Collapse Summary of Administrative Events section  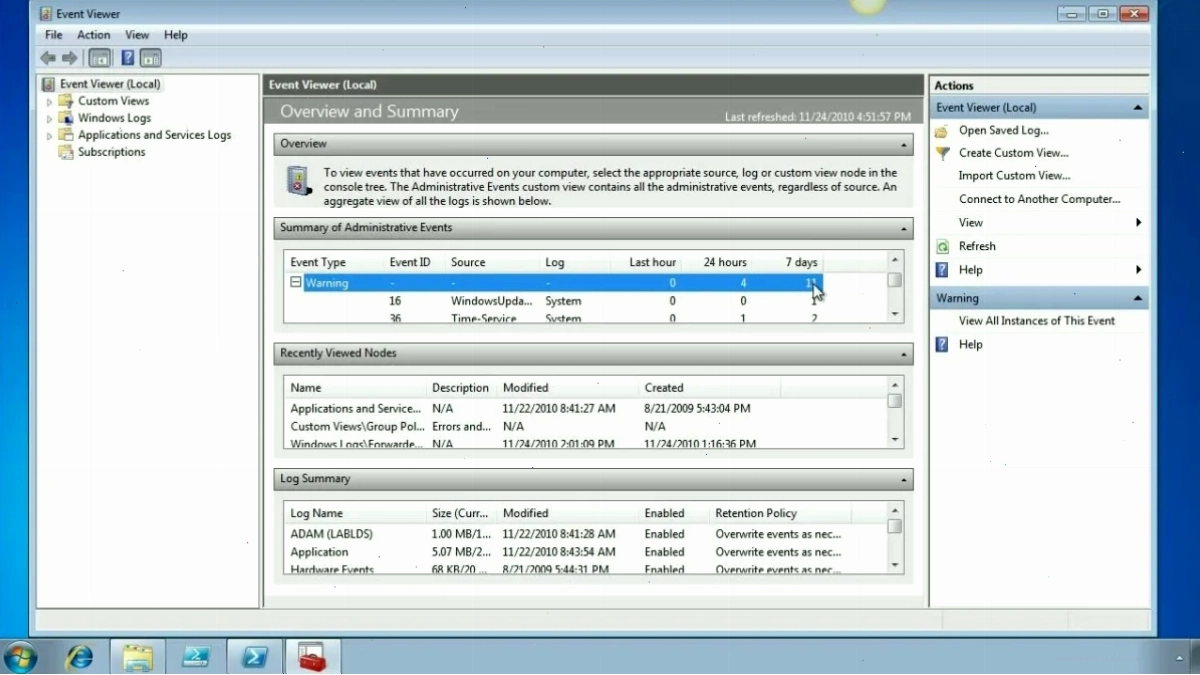point(904,228)
